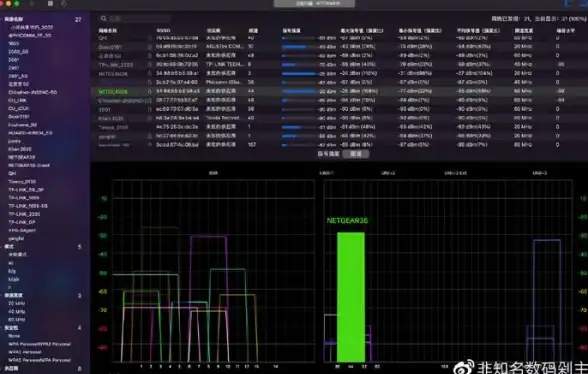
Task: Sort by the 噪音水平 column header
Action: [x=566, y=30]
